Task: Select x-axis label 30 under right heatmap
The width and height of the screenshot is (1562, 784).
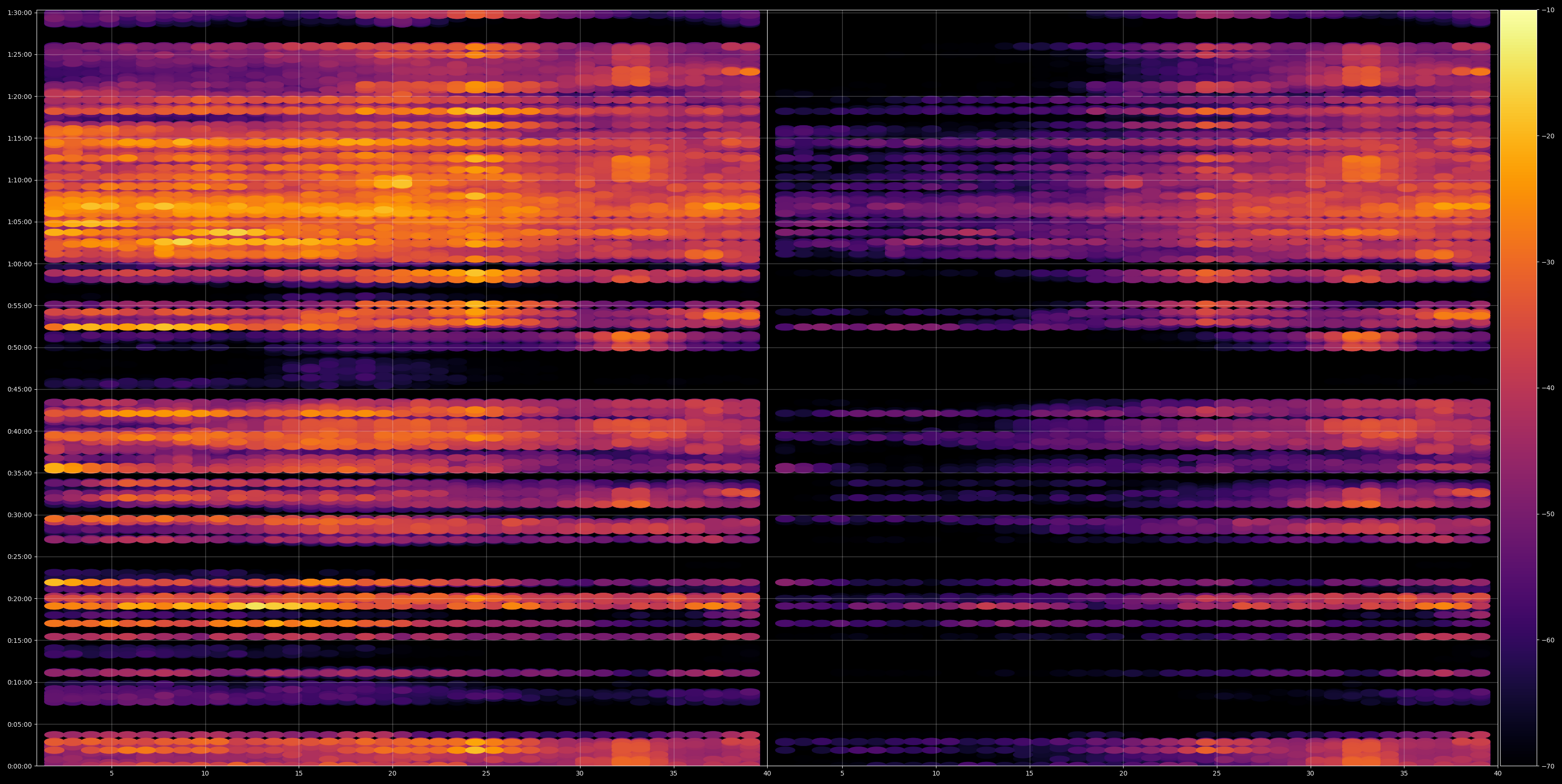Action: [x=1310, y=774]
